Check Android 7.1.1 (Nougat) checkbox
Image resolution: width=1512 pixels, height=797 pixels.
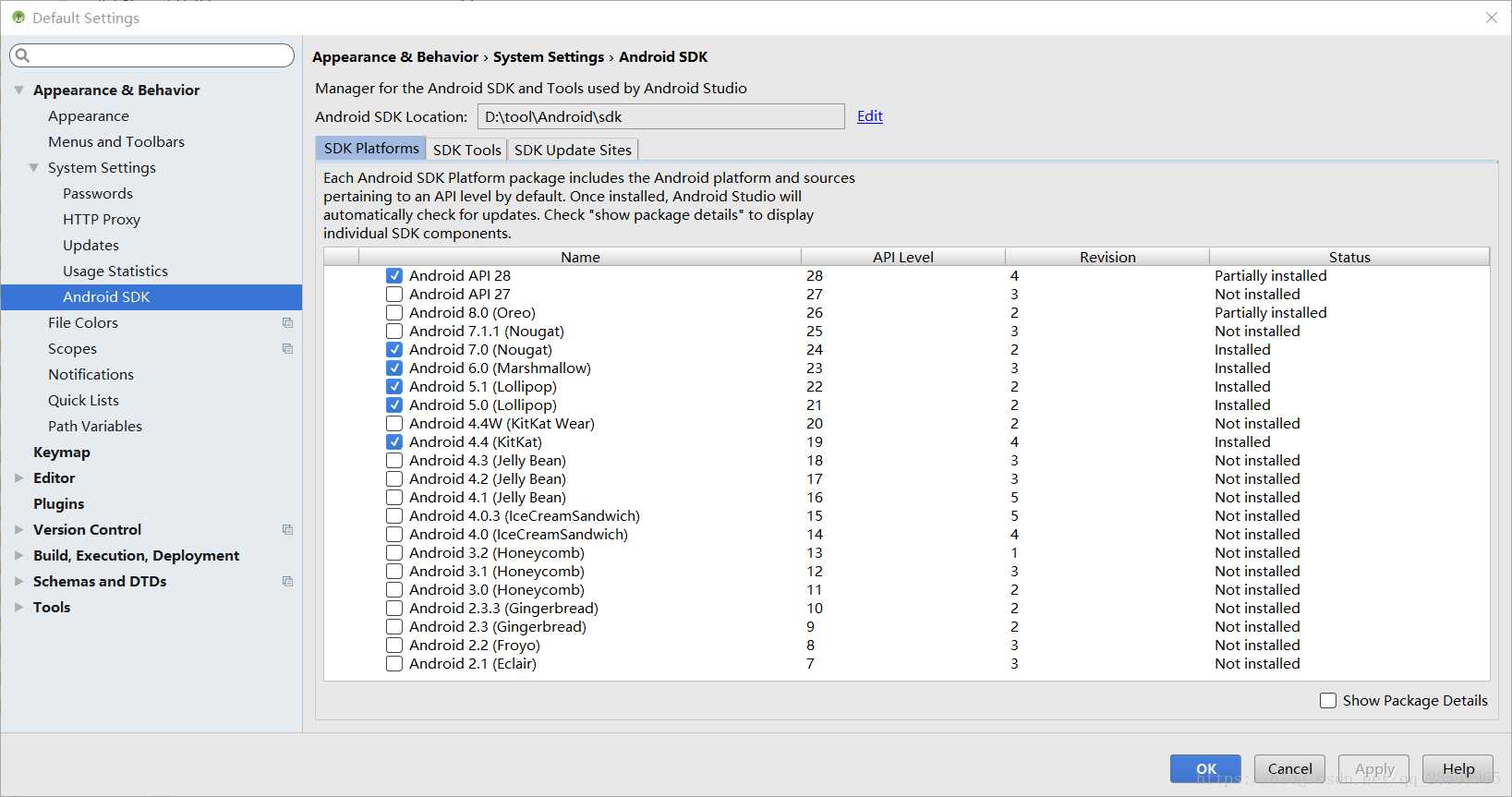[394, 331]
